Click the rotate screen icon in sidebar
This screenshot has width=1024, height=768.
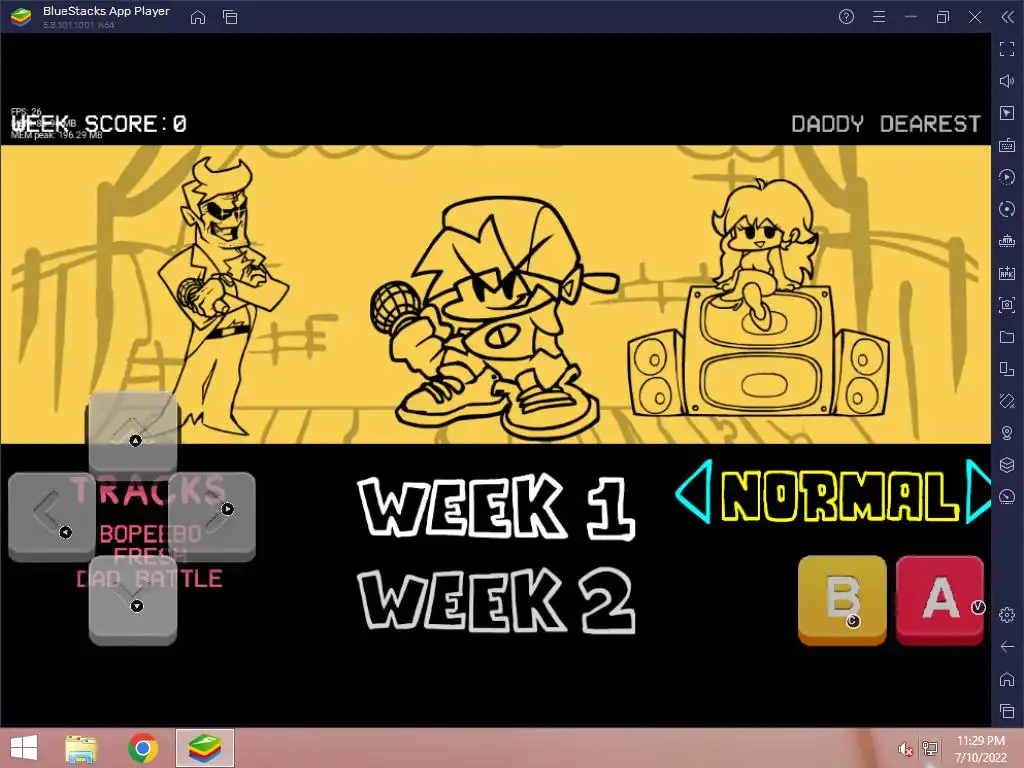[x=1006, y=401]
